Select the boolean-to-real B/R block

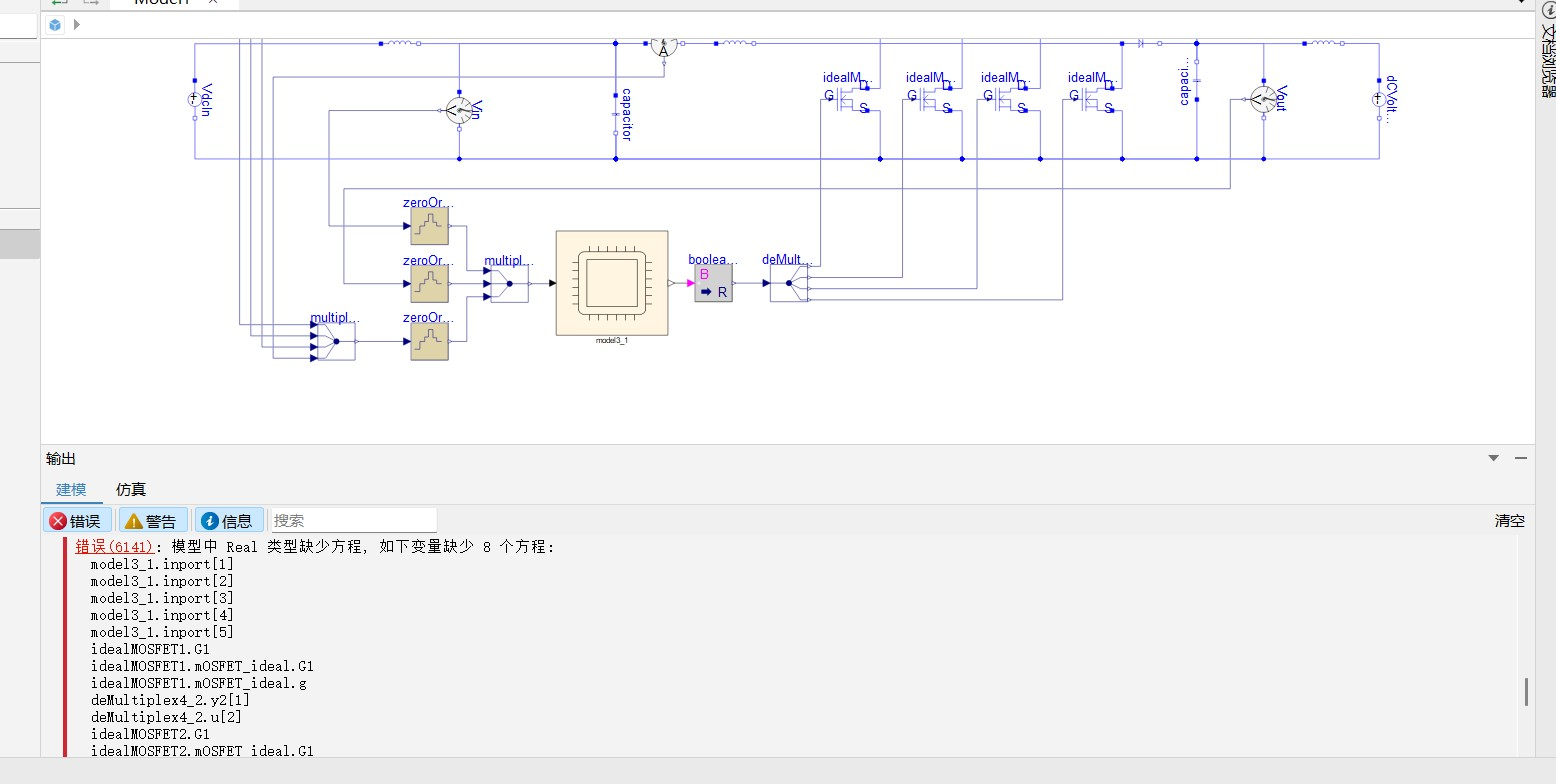(x=713, y=283)
